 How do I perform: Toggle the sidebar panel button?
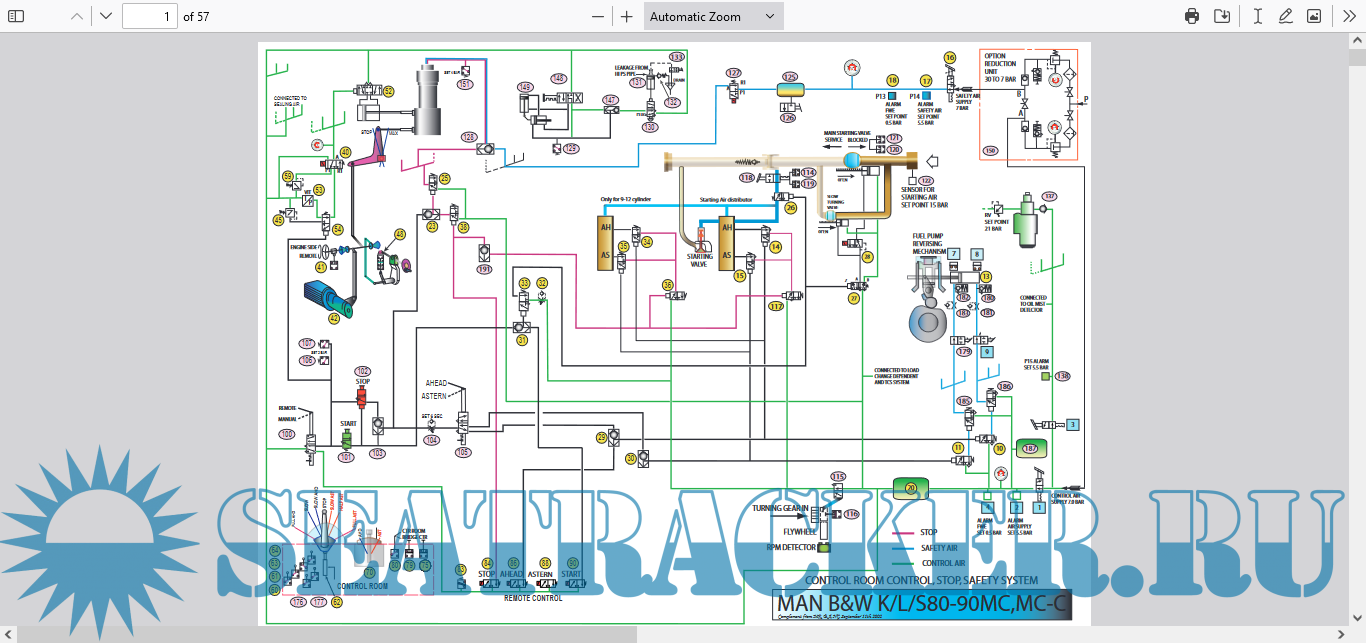click(x=16, y=16)
